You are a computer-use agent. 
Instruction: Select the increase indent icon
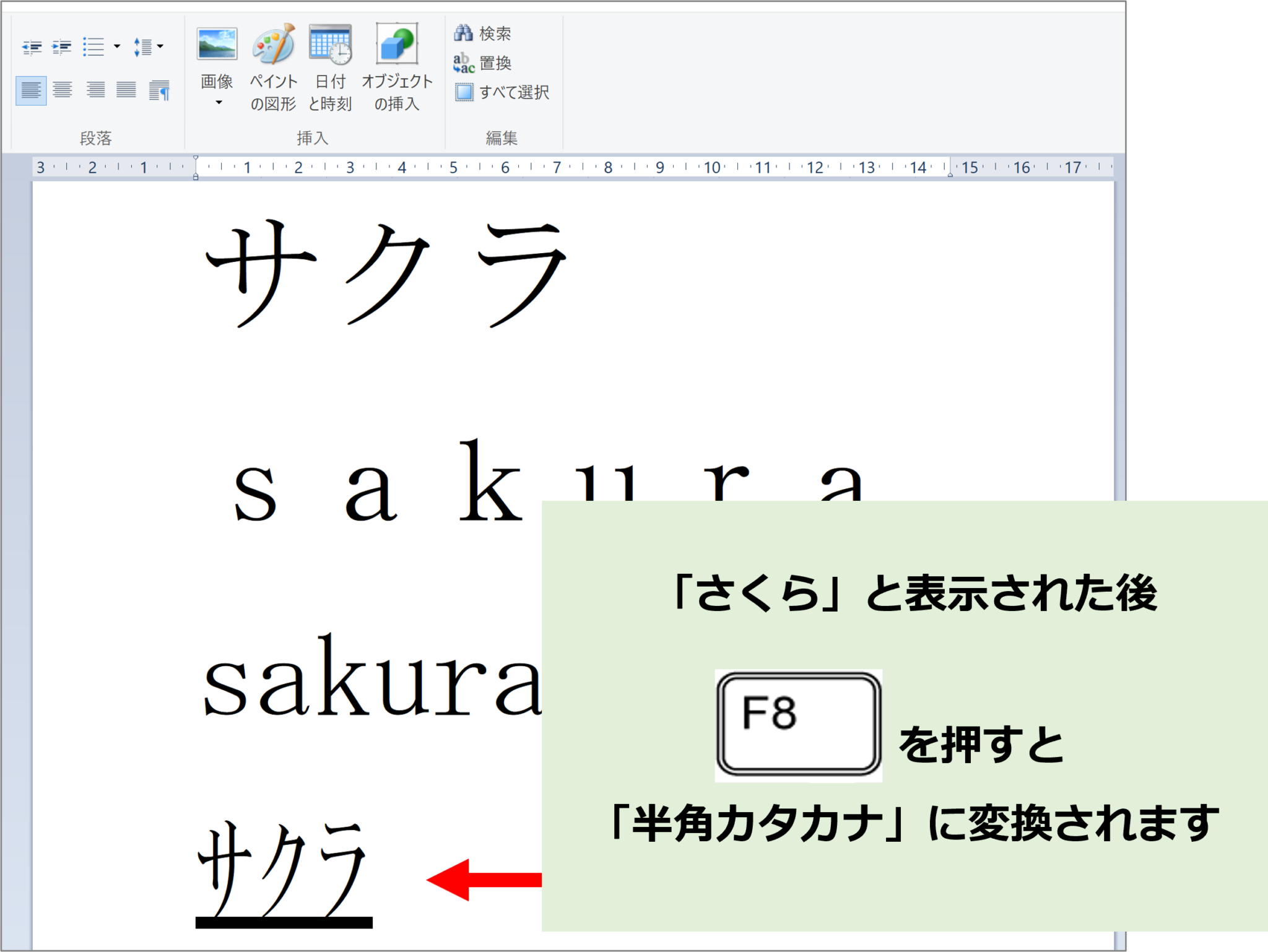[61, 48]
